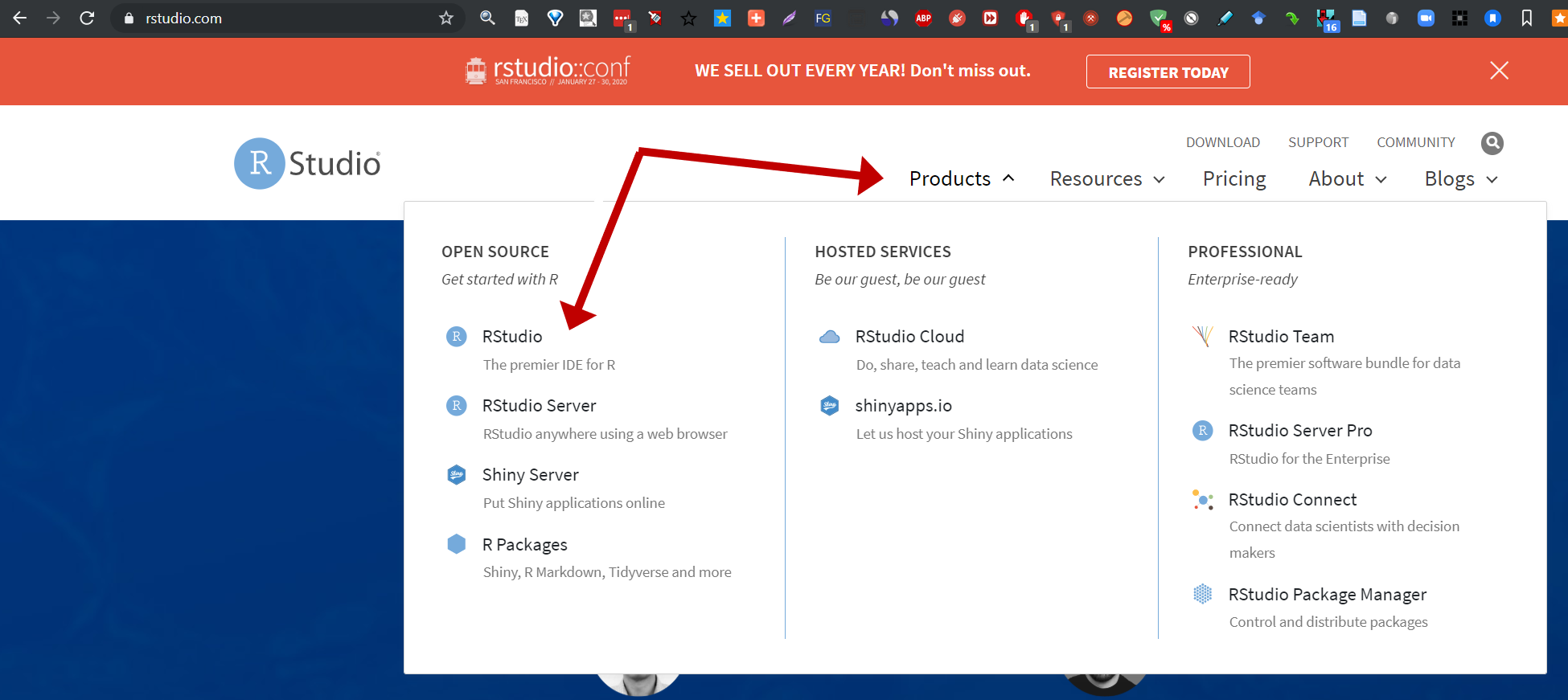Go back with the browser back arrow
Viewport: 1568px width, 700px height.
point(20,18)
